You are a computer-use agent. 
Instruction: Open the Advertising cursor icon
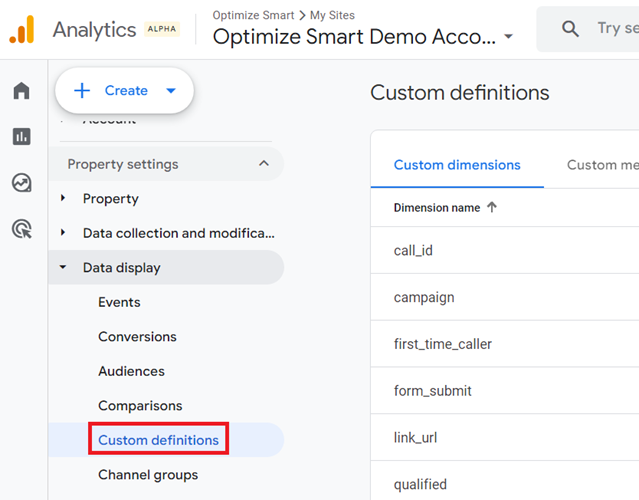point(22,229)
